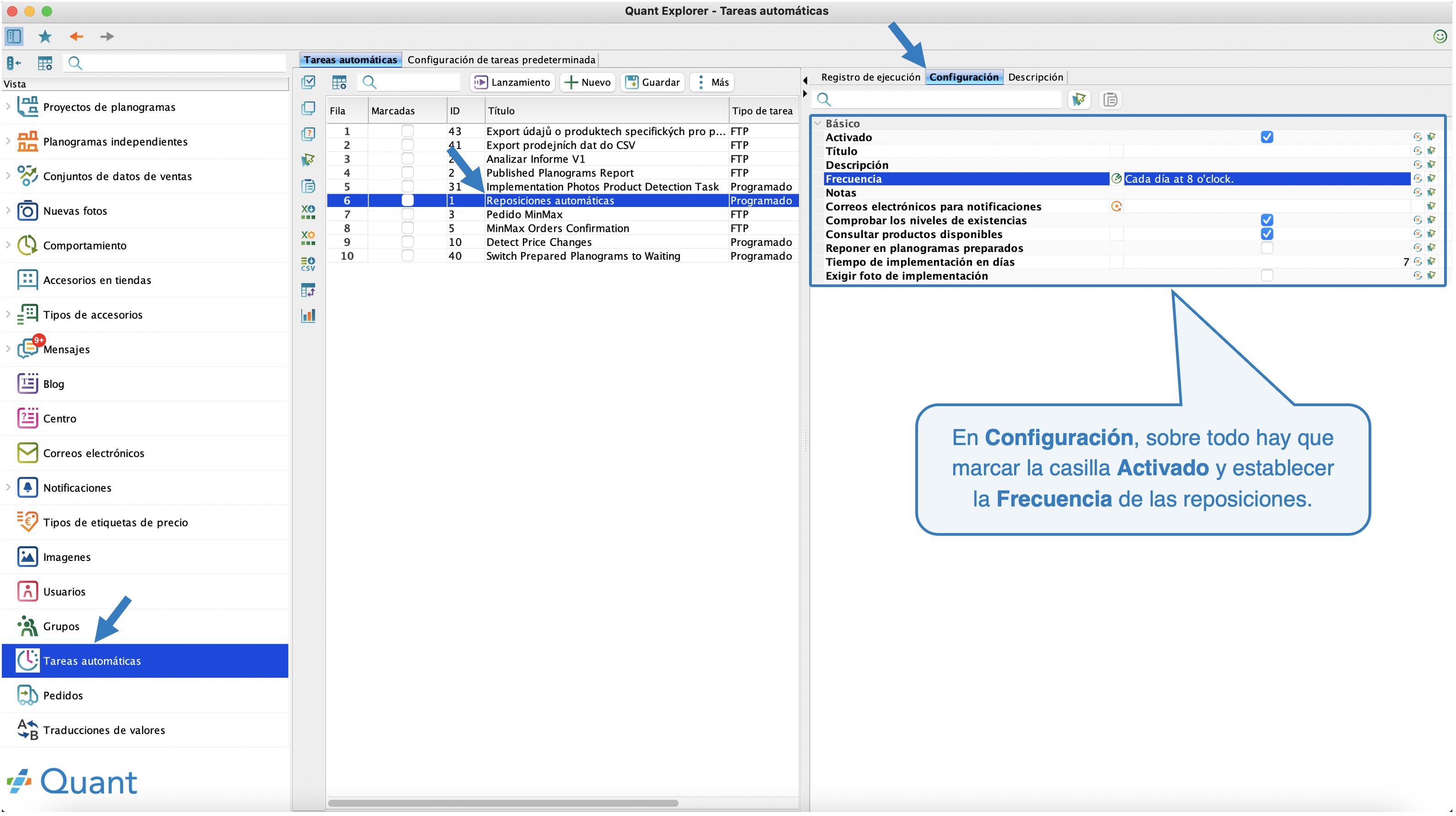Expand Conjuntos de datos de ventas node
Image resolution: width=1456 pixels, height=816 pixels.
8,176
